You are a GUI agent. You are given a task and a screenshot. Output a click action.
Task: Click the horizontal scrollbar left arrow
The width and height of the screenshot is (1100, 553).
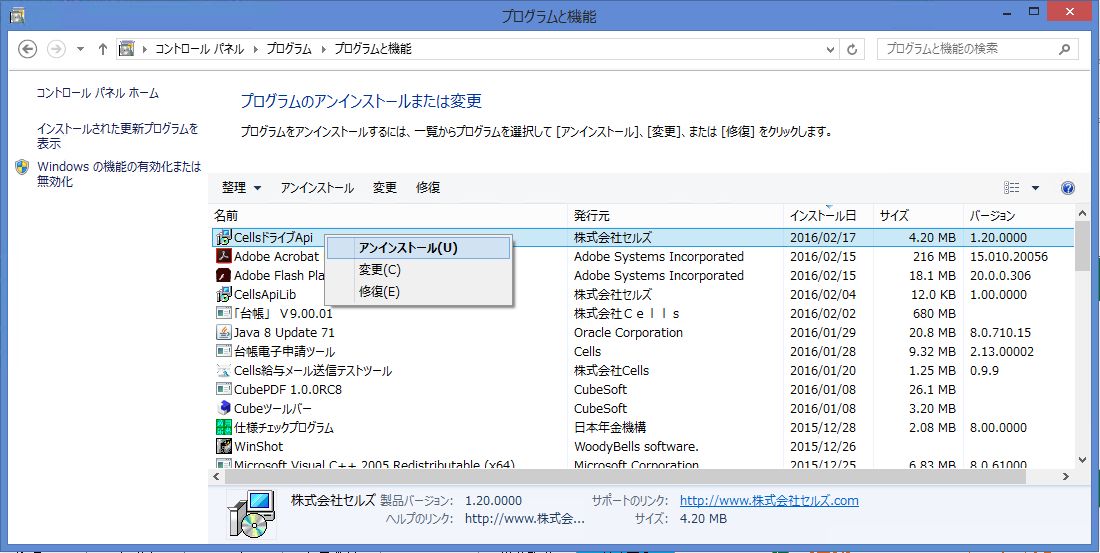pos(217,477)
